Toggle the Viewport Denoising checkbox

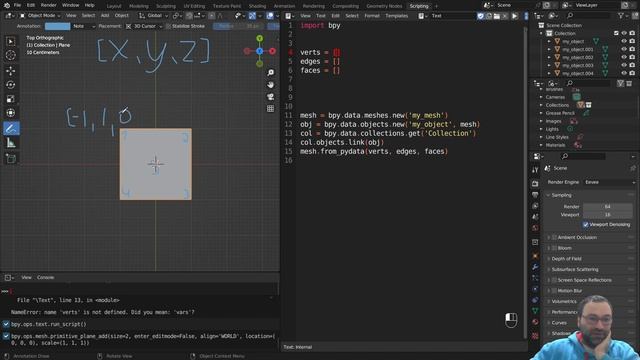(x=586, y=224)
